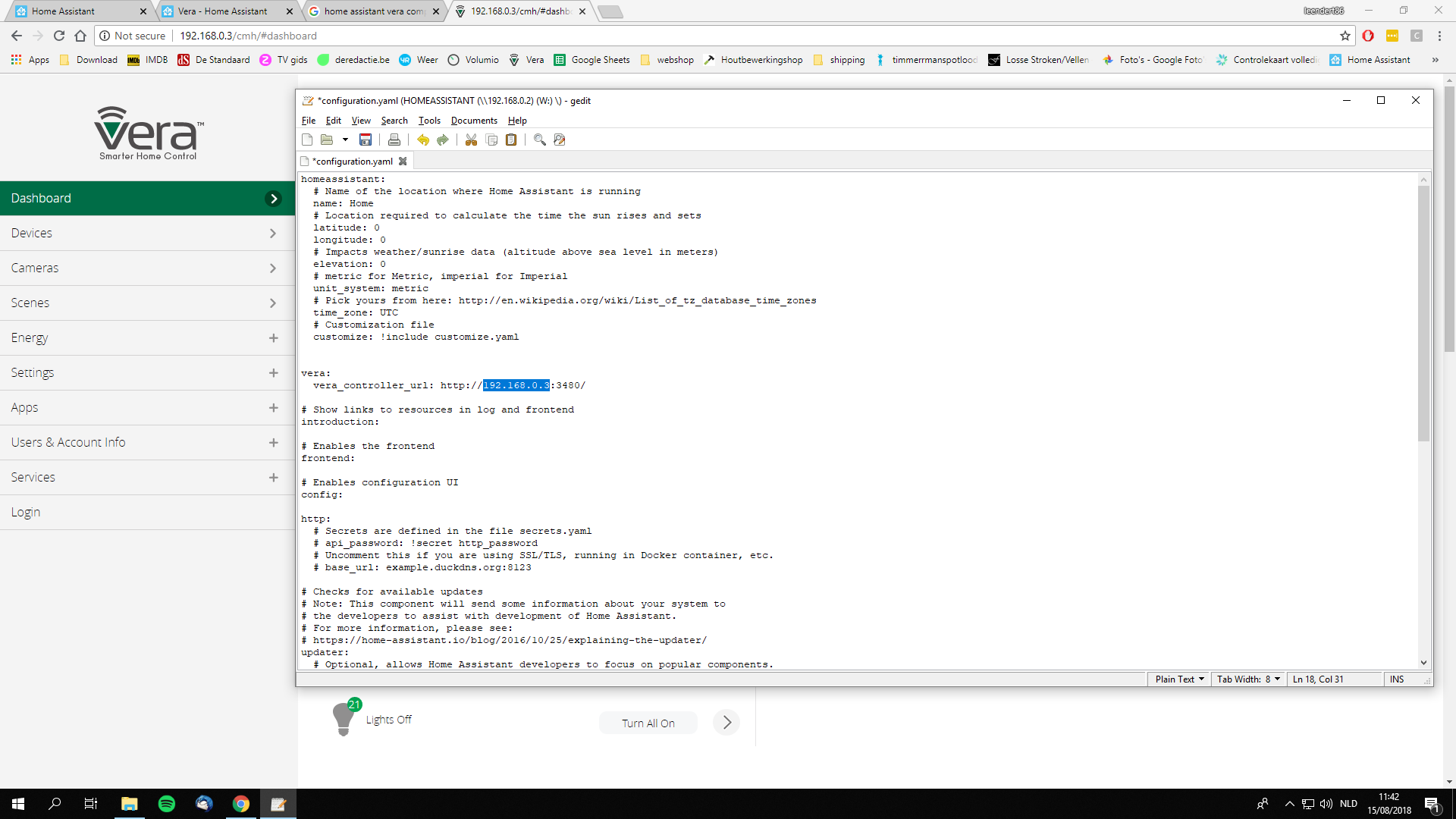Open the Windows Start menu

[18, 804]
